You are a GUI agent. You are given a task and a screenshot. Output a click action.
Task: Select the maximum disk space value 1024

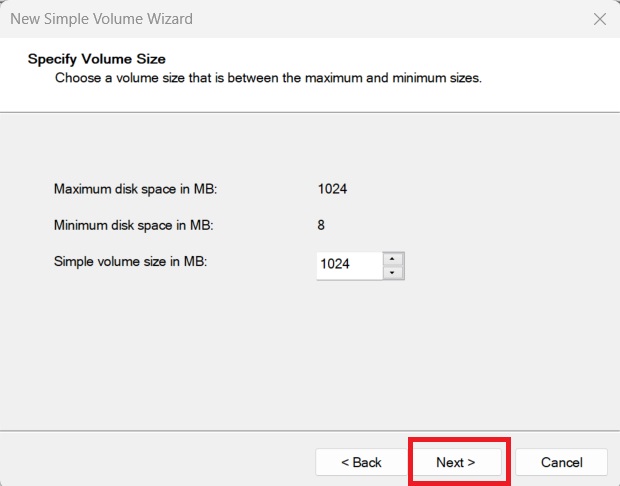332,188
